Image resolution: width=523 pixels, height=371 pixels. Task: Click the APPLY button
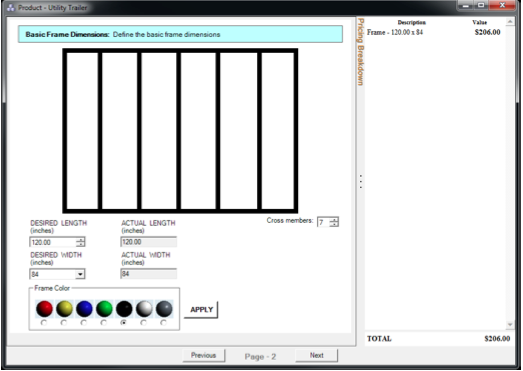point(201,310)
